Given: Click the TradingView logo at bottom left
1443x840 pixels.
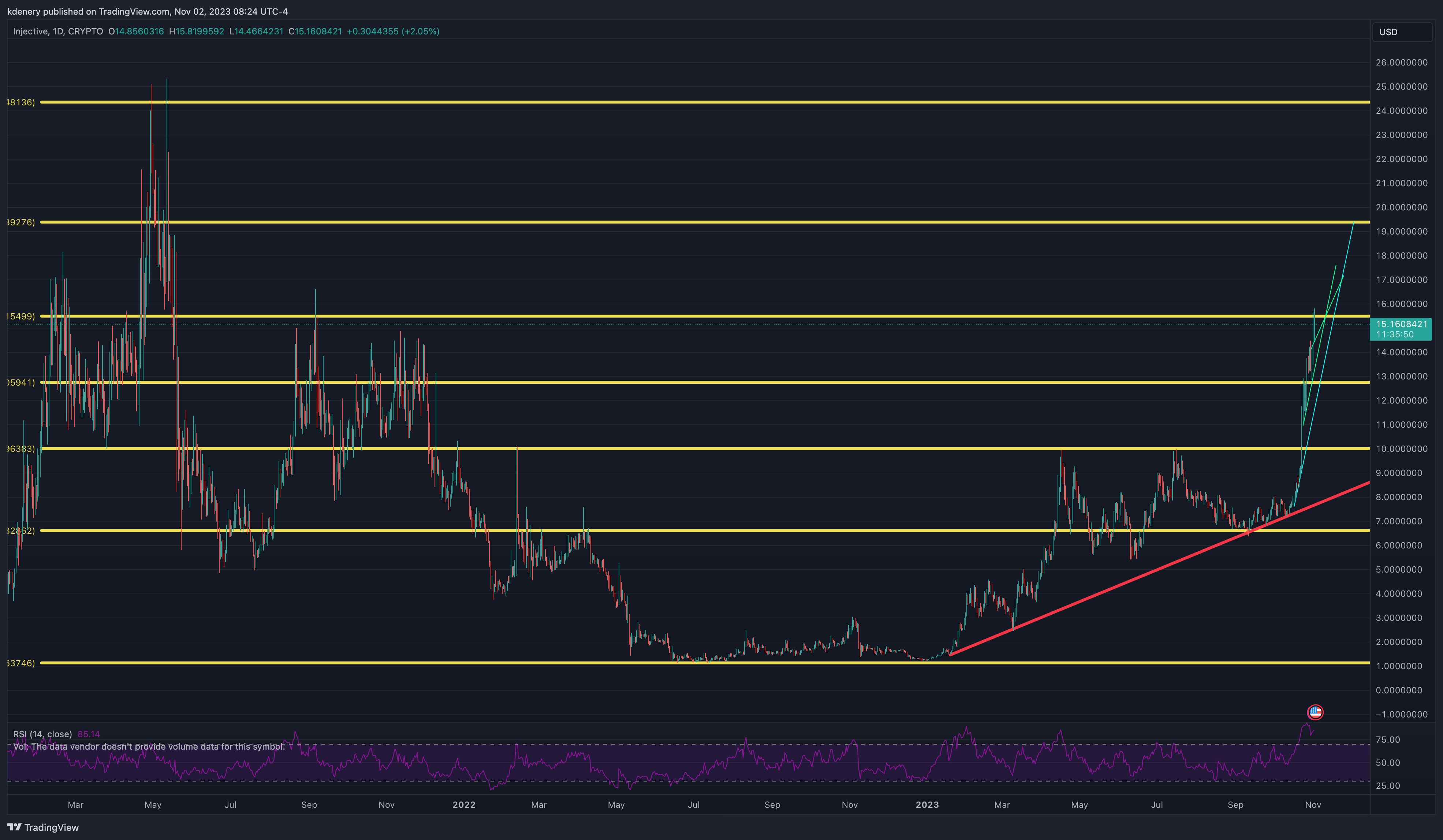Looking at the screenshot, I should pyautogui.click(x=43, y=828).
